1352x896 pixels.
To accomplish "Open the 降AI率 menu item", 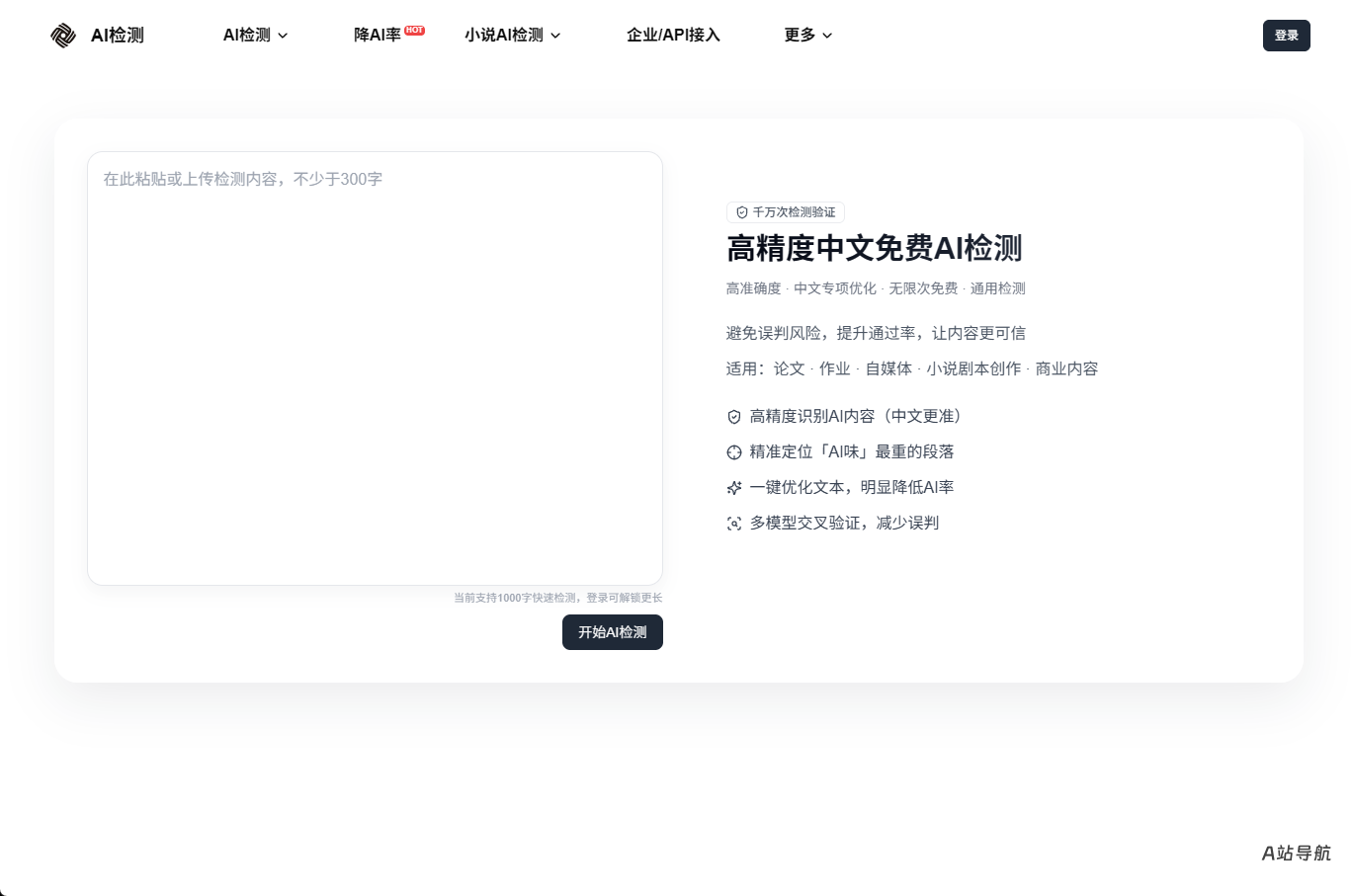I will point(378,36).
